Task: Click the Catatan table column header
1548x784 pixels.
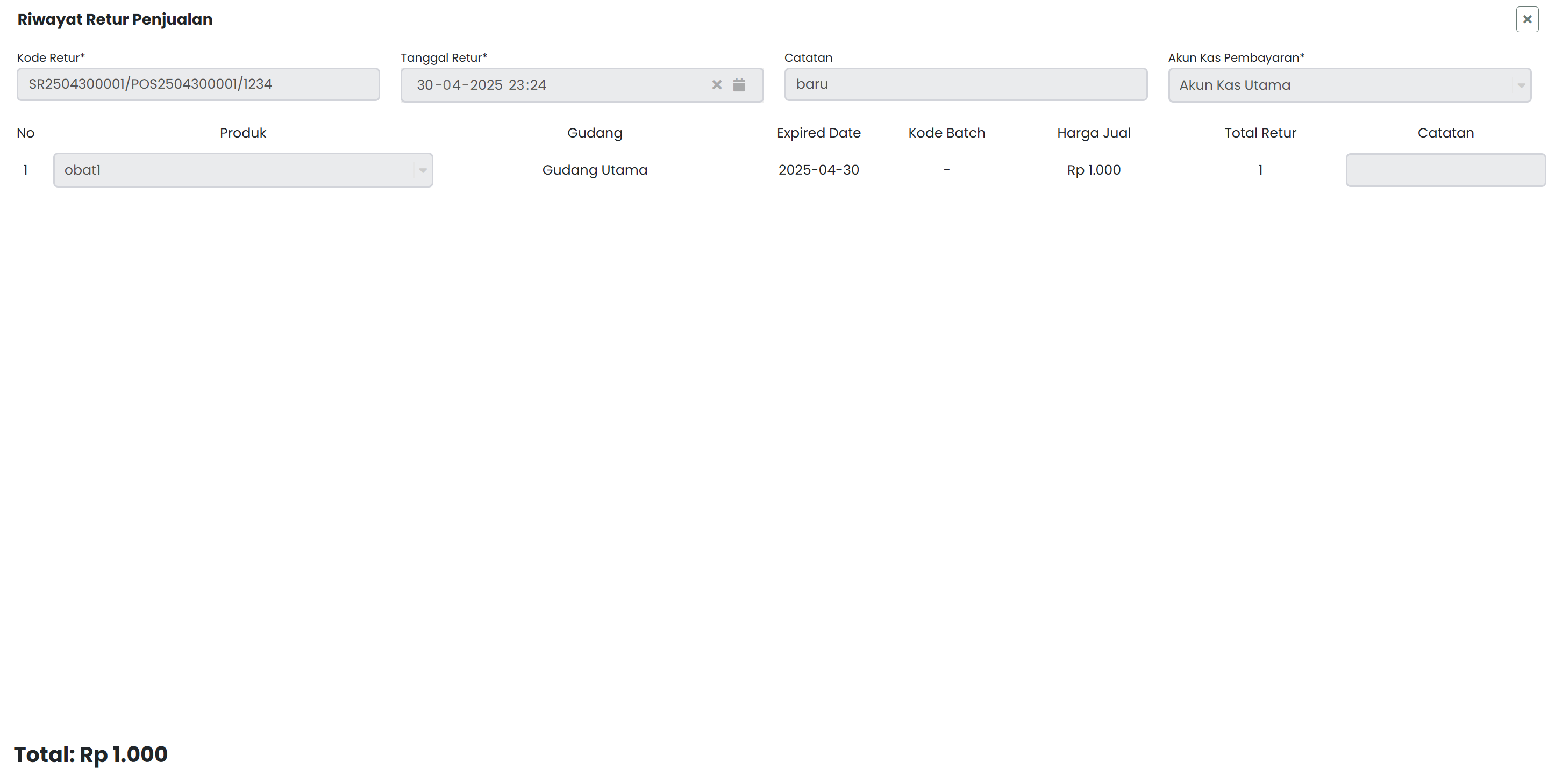Action: click(x=1445, y=133)
